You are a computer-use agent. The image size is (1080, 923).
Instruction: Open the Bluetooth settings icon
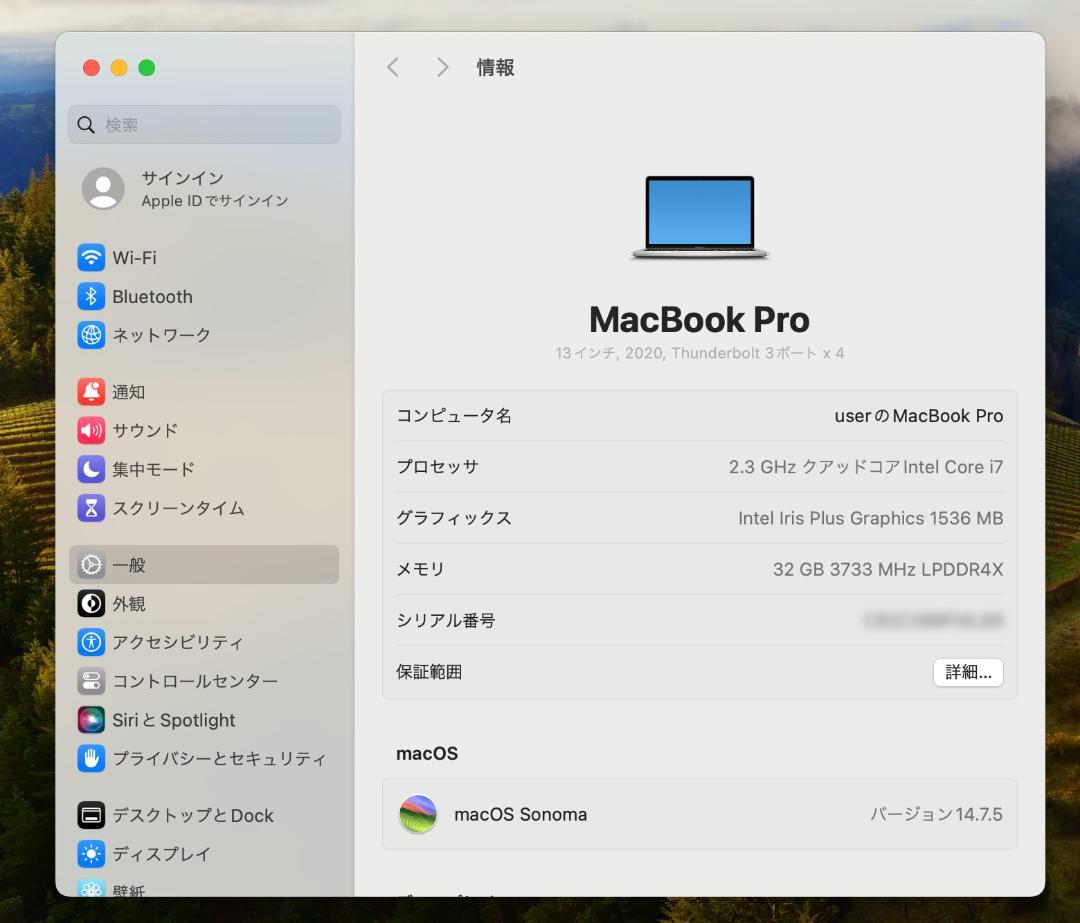[x=91, y=296]
